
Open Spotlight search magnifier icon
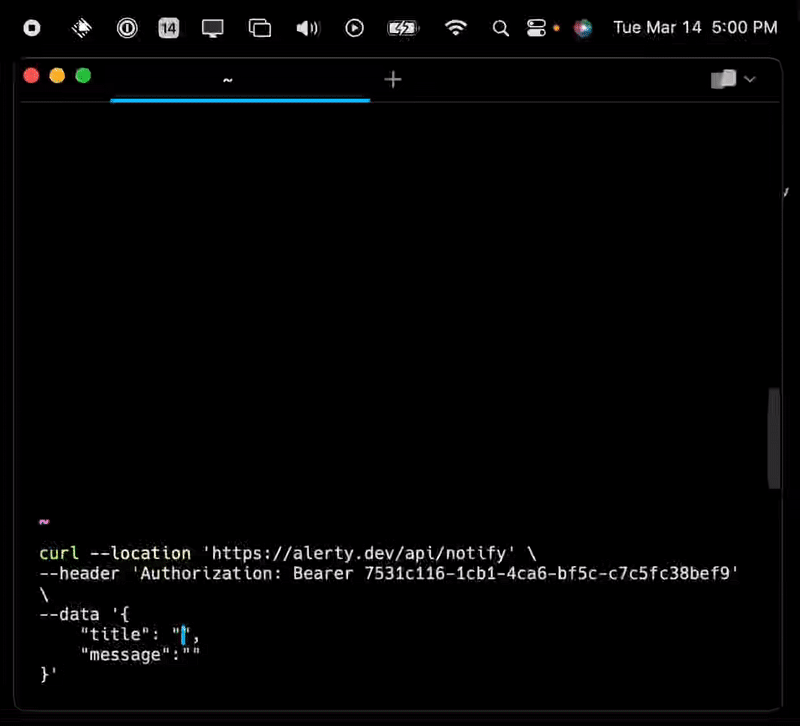tap(501, 28)
